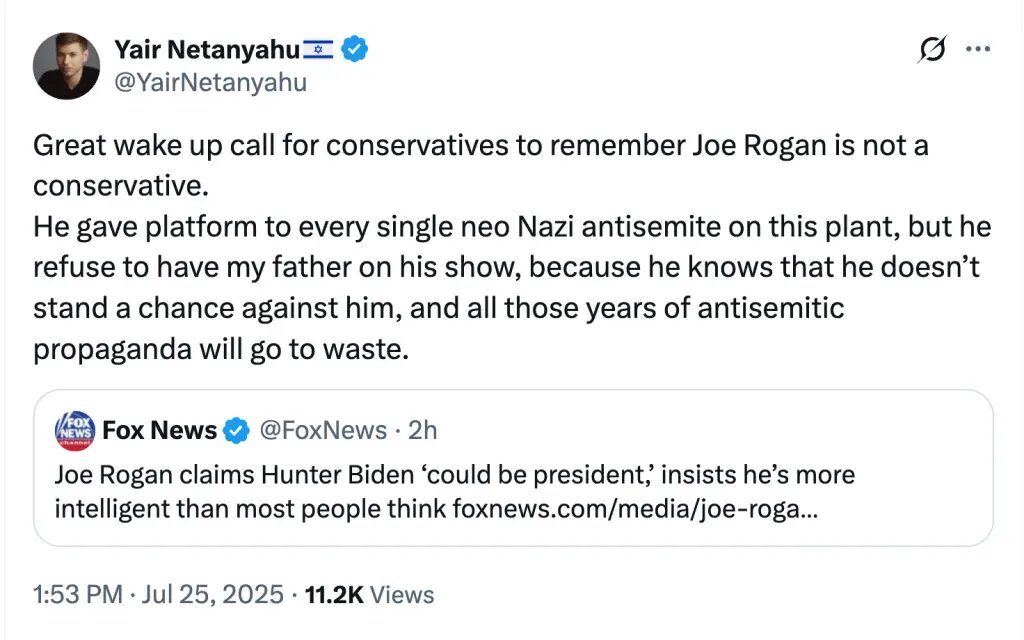Image resolution: width=1024 pixels, height=640 pixels.
Task: Click the 'Fox News' display name
Action: pos(159,431)
